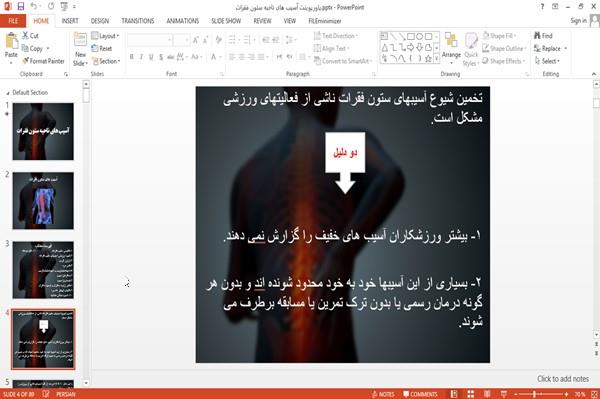Switch to Normal view icon

(x=454, y=394)
